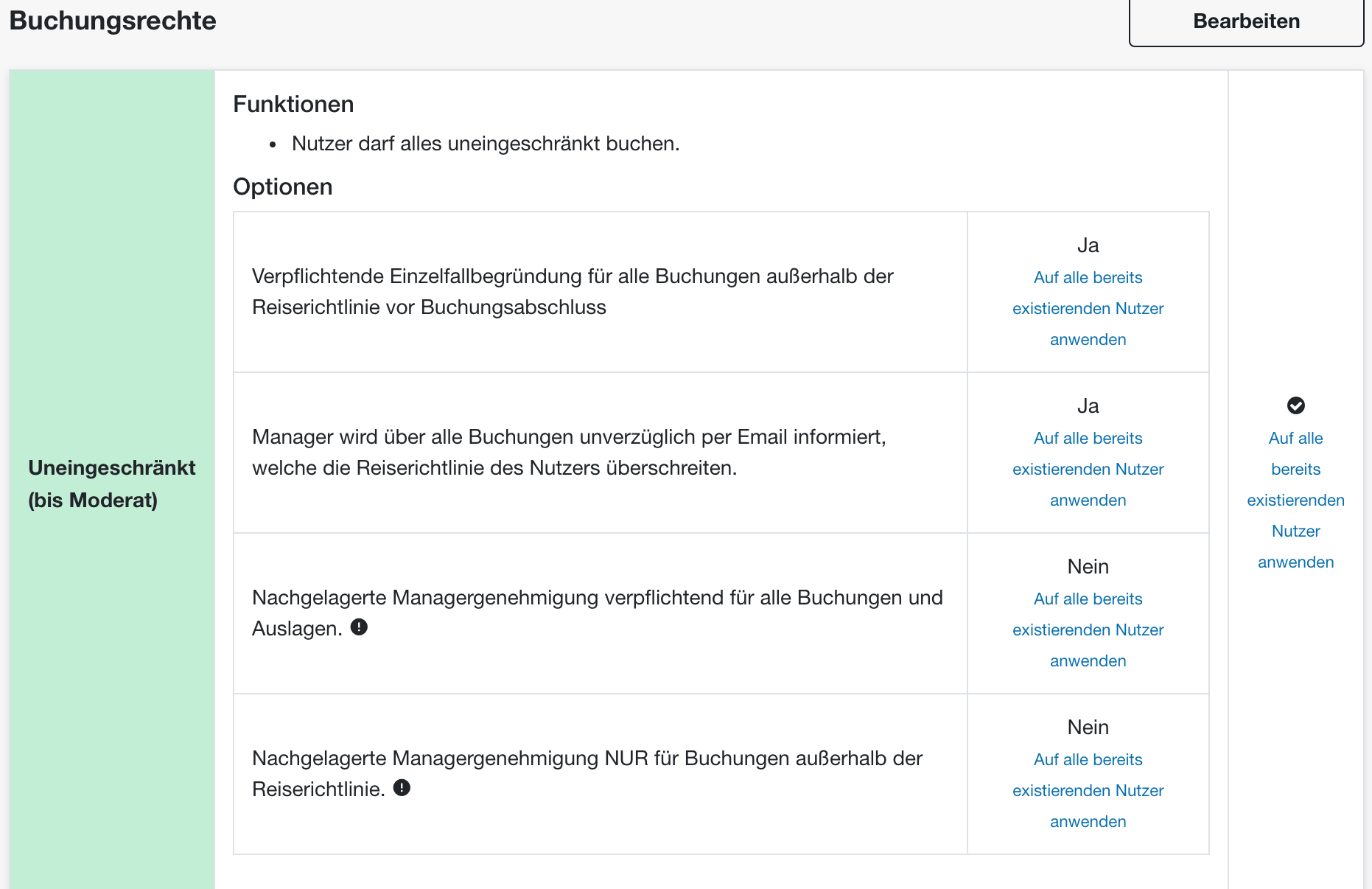Select the Uneingeschränkt (bis Moderat) label
This screenshot has height=889, width=1372.
coord(111,484)
